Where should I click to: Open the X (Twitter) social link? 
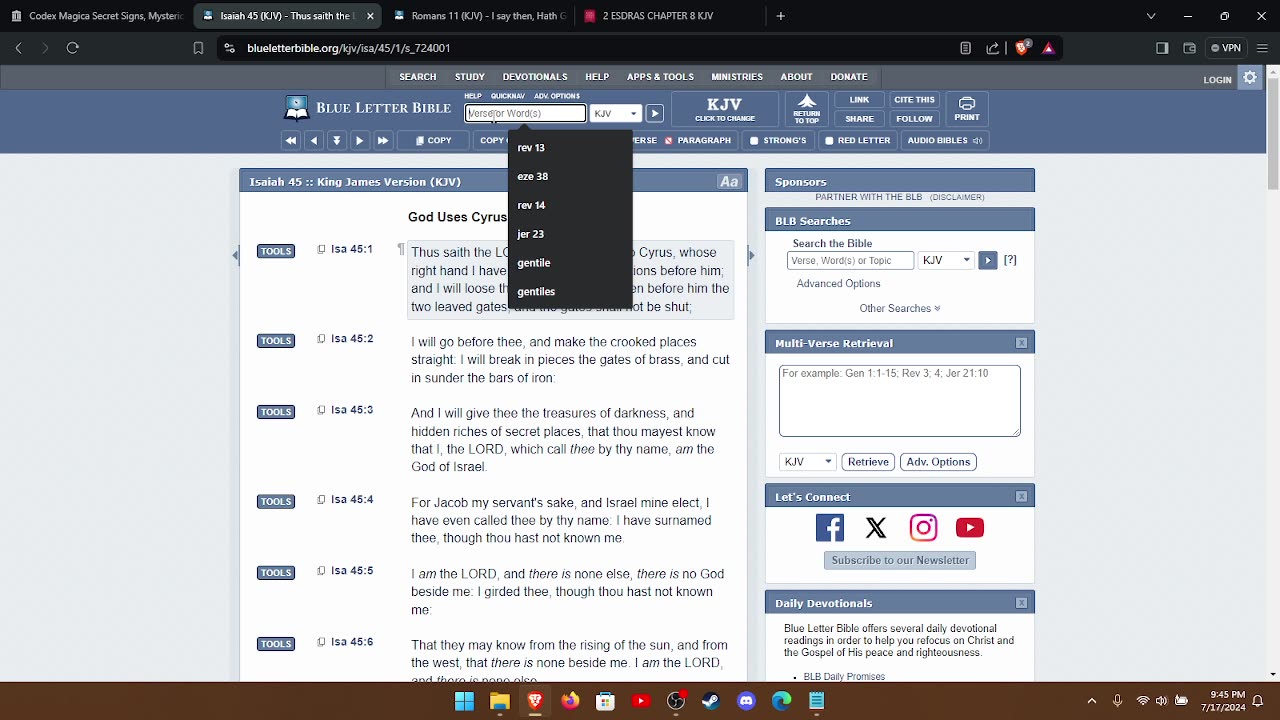tap(876, 527)
